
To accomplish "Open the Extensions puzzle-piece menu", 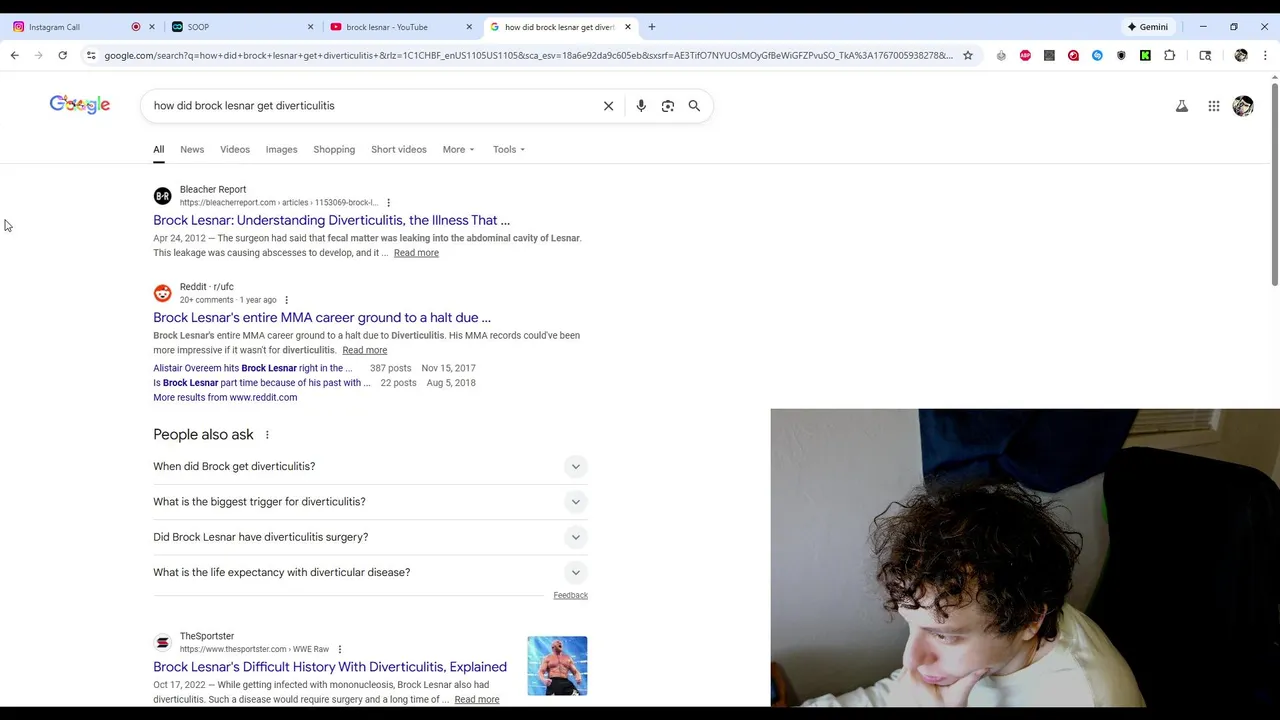I will point(1170,55).
